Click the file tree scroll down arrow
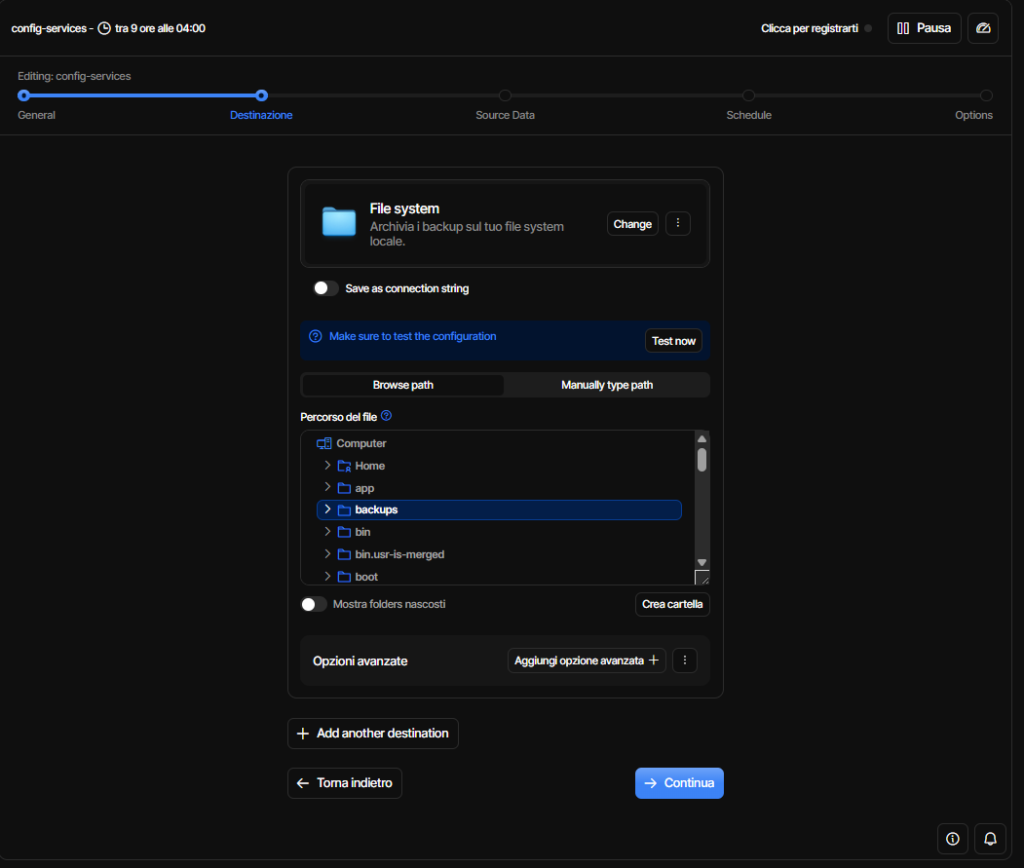 (702, 562)
